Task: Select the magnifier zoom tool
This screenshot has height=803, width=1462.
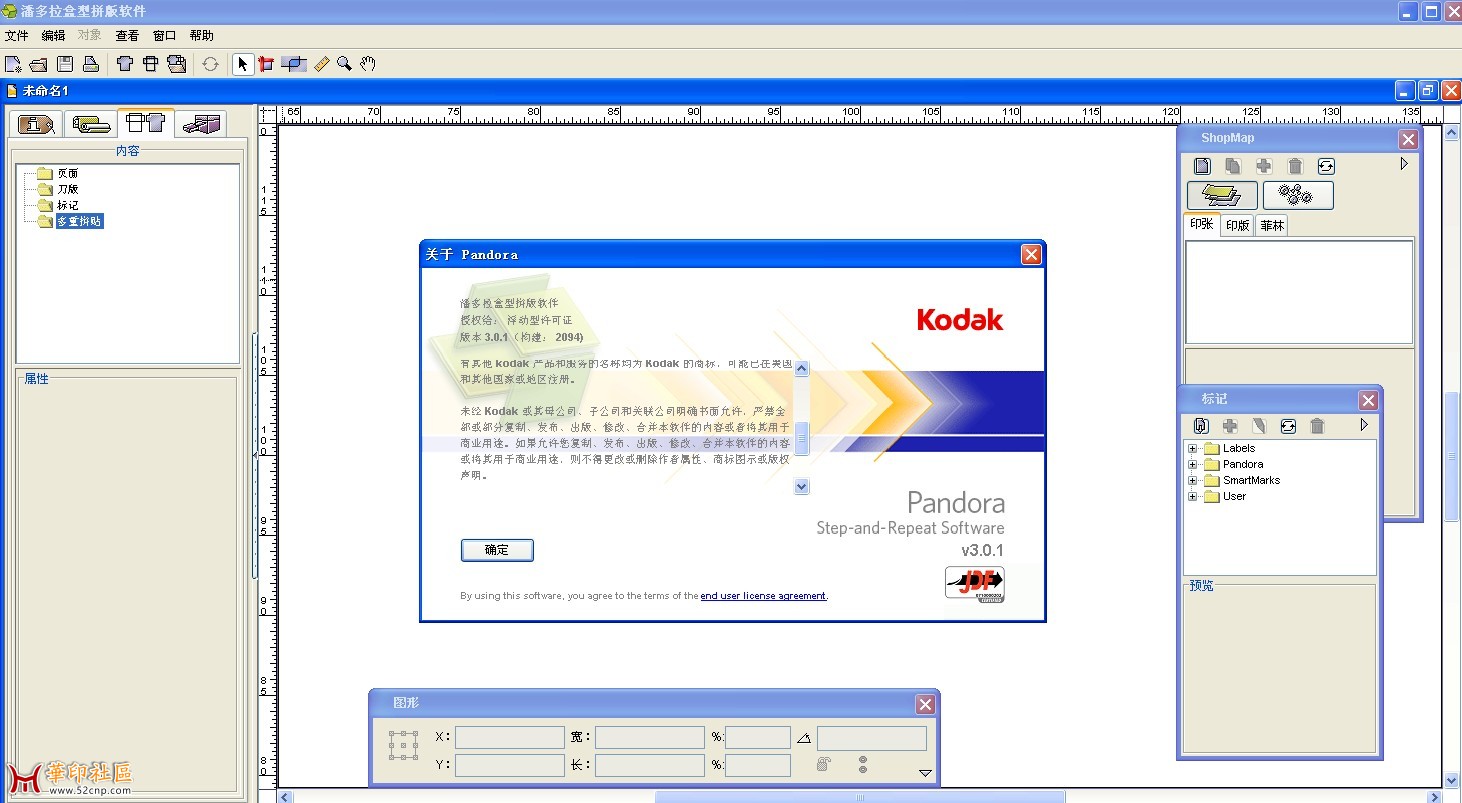Action: tap(344, 64)
